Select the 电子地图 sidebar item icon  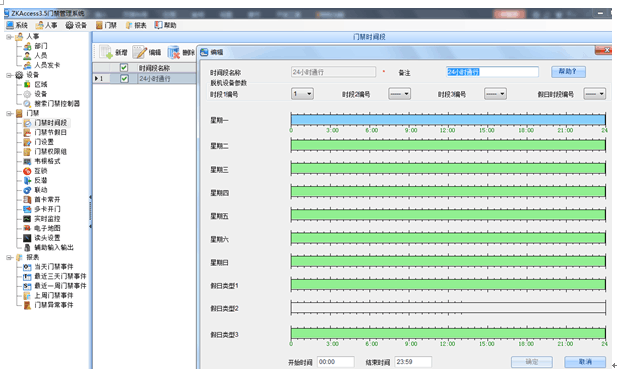coord(27,228)
